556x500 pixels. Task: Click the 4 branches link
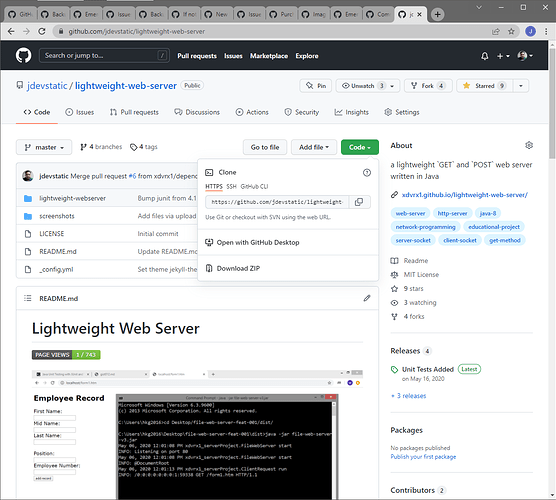101,147
